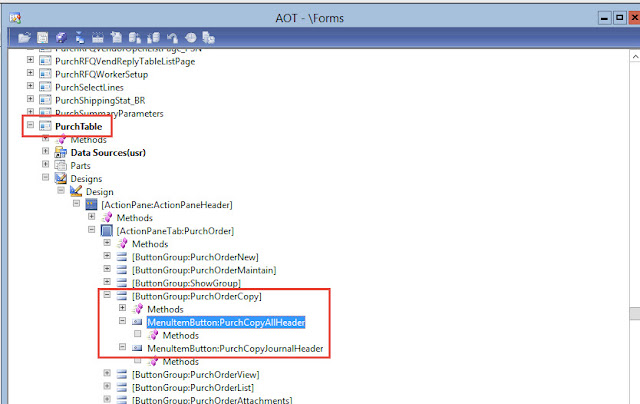Click the PurchRFQVendReplyTableListPage form icon
This screenshot has height=404, width=640.
(45, 61)
